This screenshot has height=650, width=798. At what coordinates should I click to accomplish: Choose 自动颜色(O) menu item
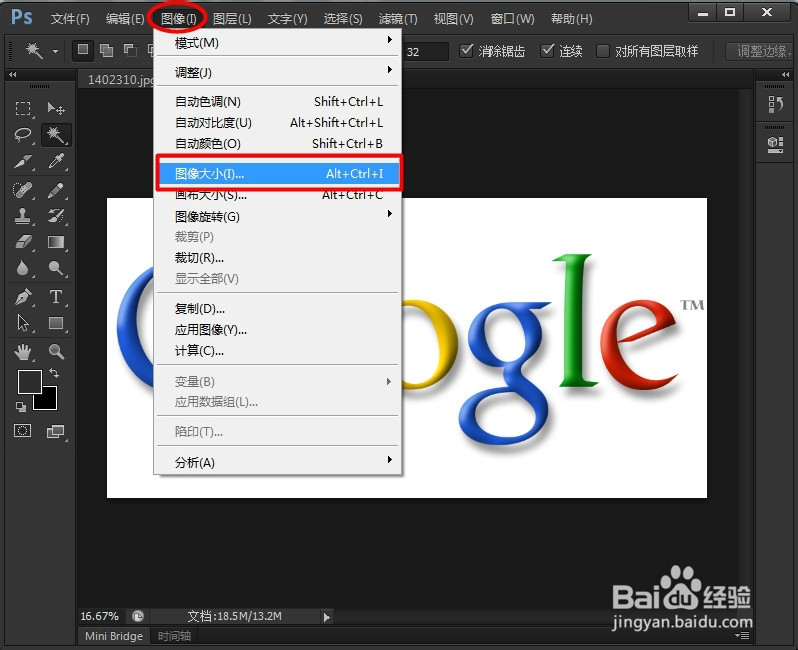coord(278,144)
